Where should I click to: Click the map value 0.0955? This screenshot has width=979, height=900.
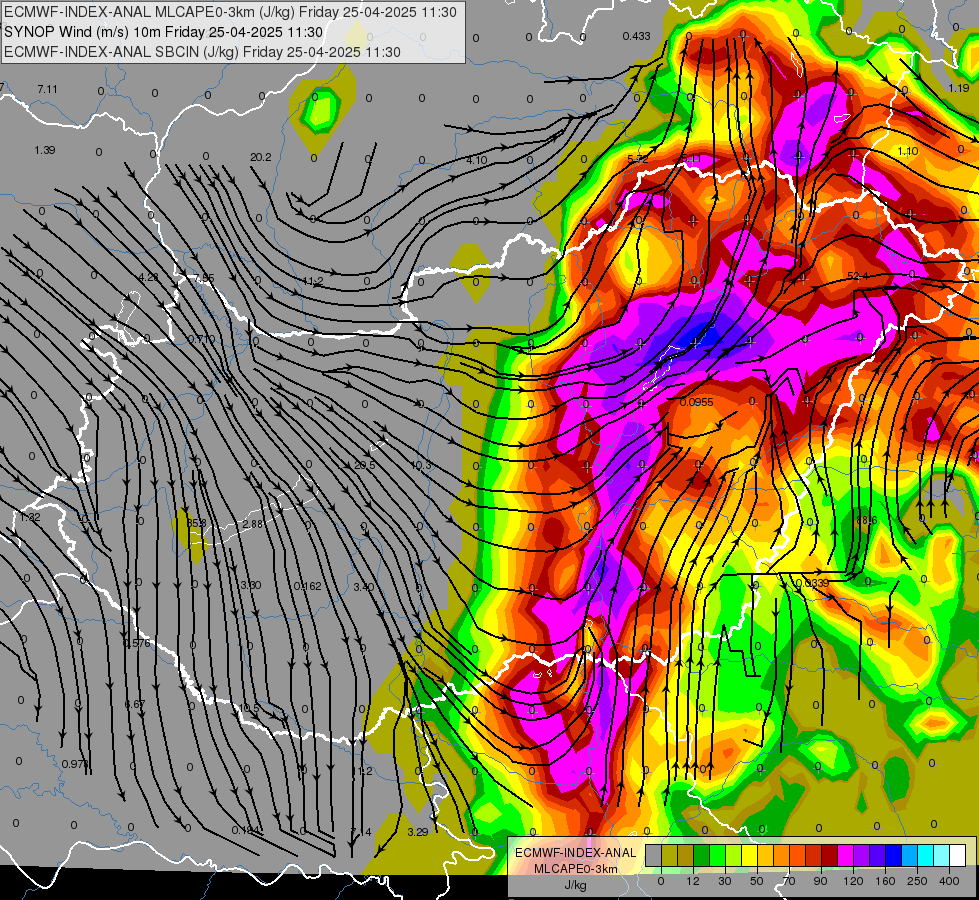pyautogui.click(x=696, y=402)
